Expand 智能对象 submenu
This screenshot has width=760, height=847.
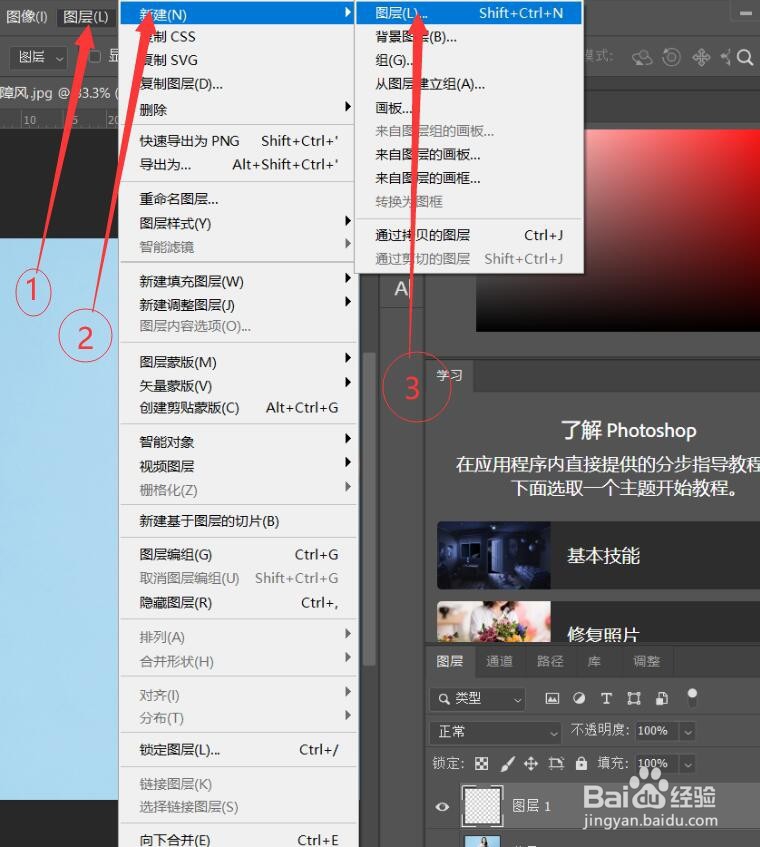click(x=237, y=441)
